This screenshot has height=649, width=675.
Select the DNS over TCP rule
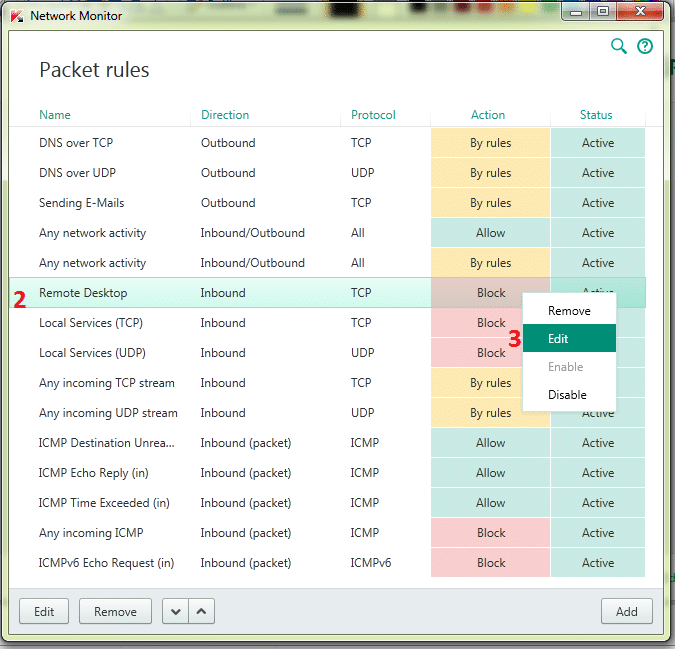327,142
